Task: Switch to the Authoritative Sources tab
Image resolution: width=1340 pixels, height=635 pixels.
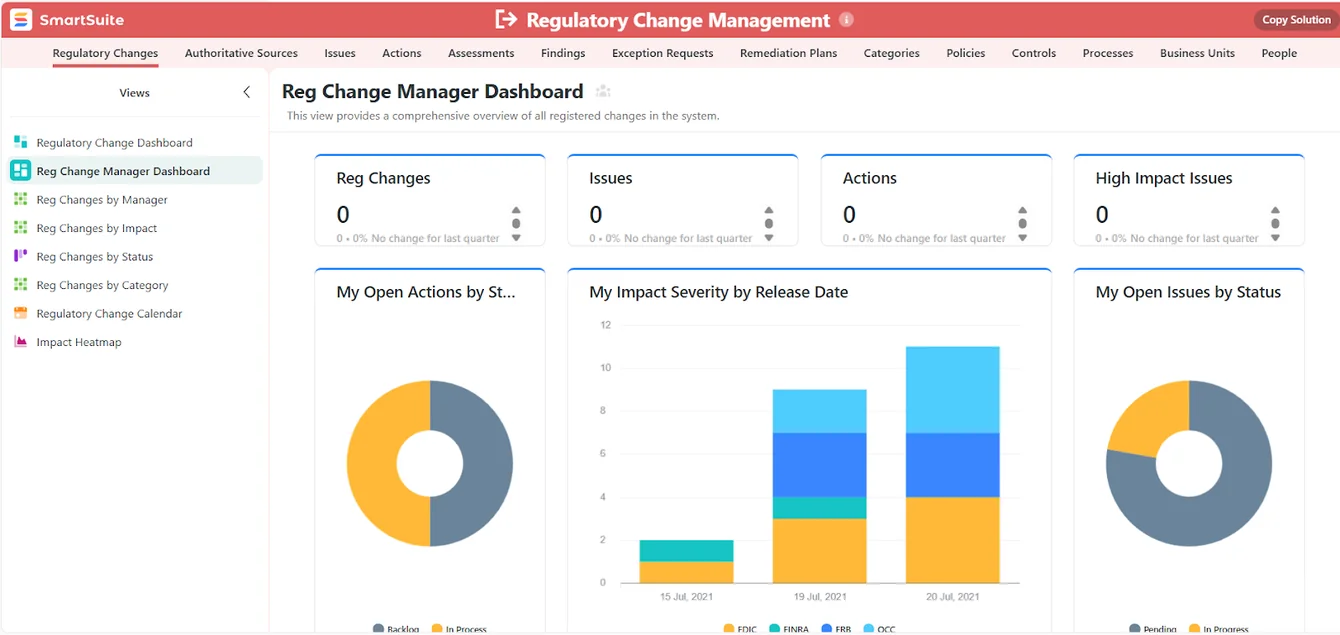Action: (x=241, y=53)
